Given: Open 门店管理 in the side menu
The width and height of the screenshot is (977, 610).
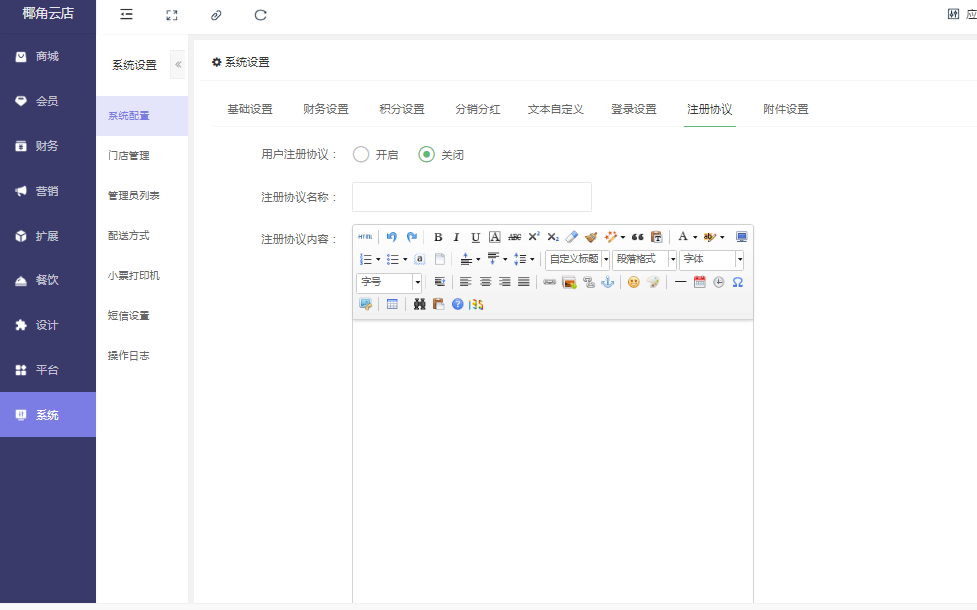Looking at the screenshot, I should click(129, 156).
